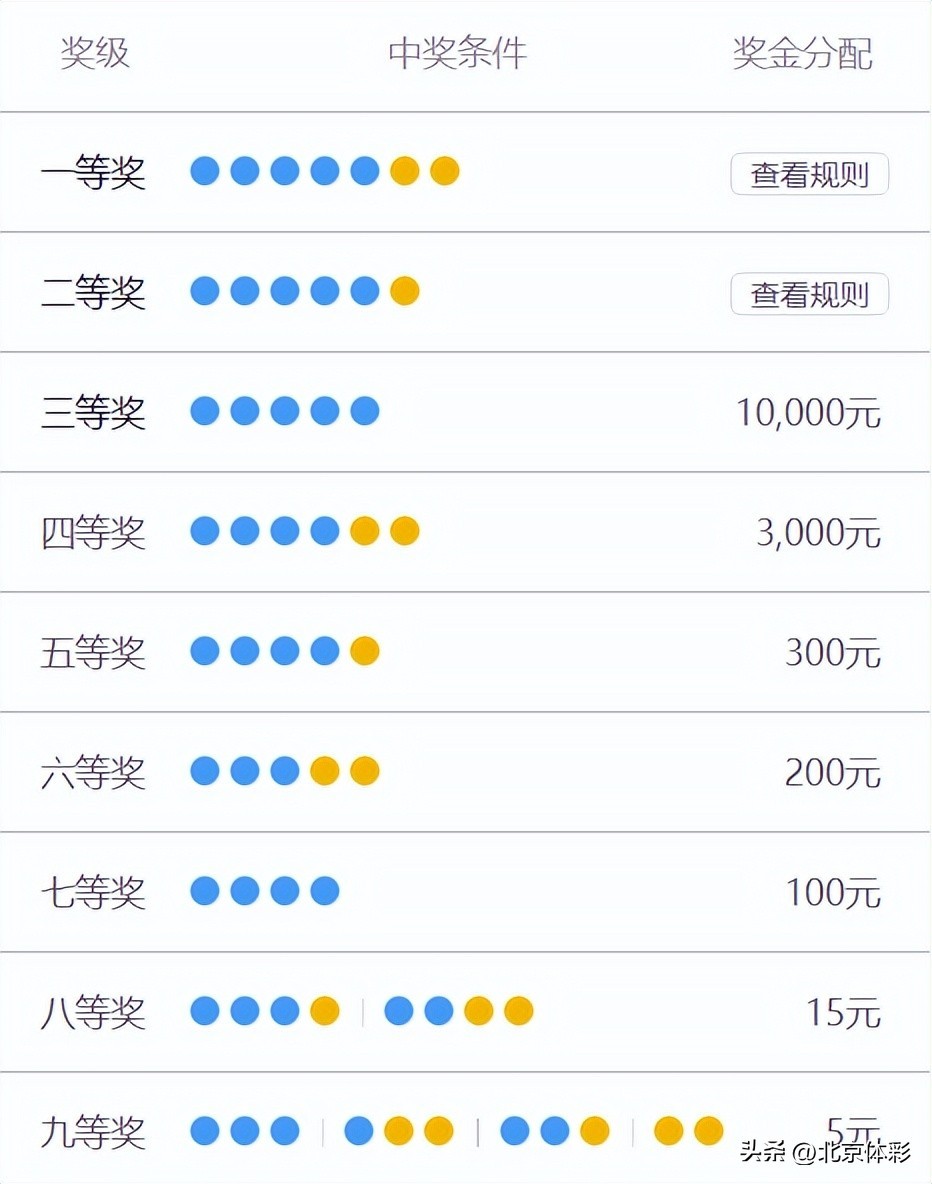Click the rightmost yellow ball in 一等奖 row
This screenshot has width=932, height=1184.
click(x=444, y=171)
